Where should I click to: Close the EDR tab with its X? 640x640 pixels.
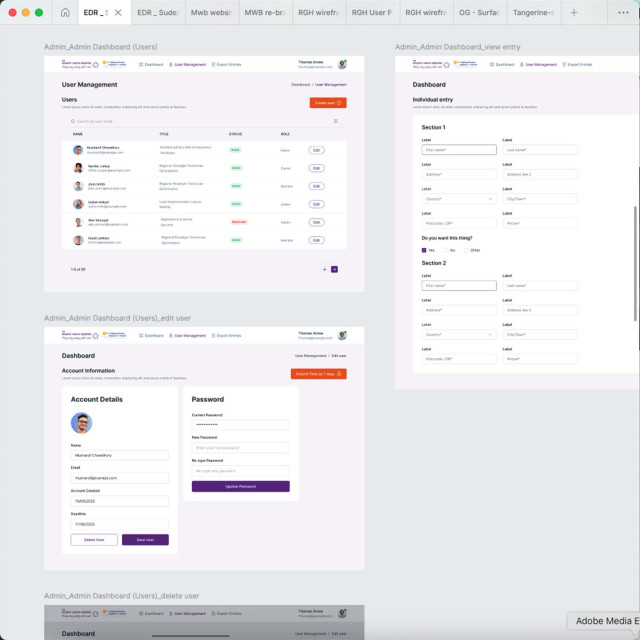[118, 13]
